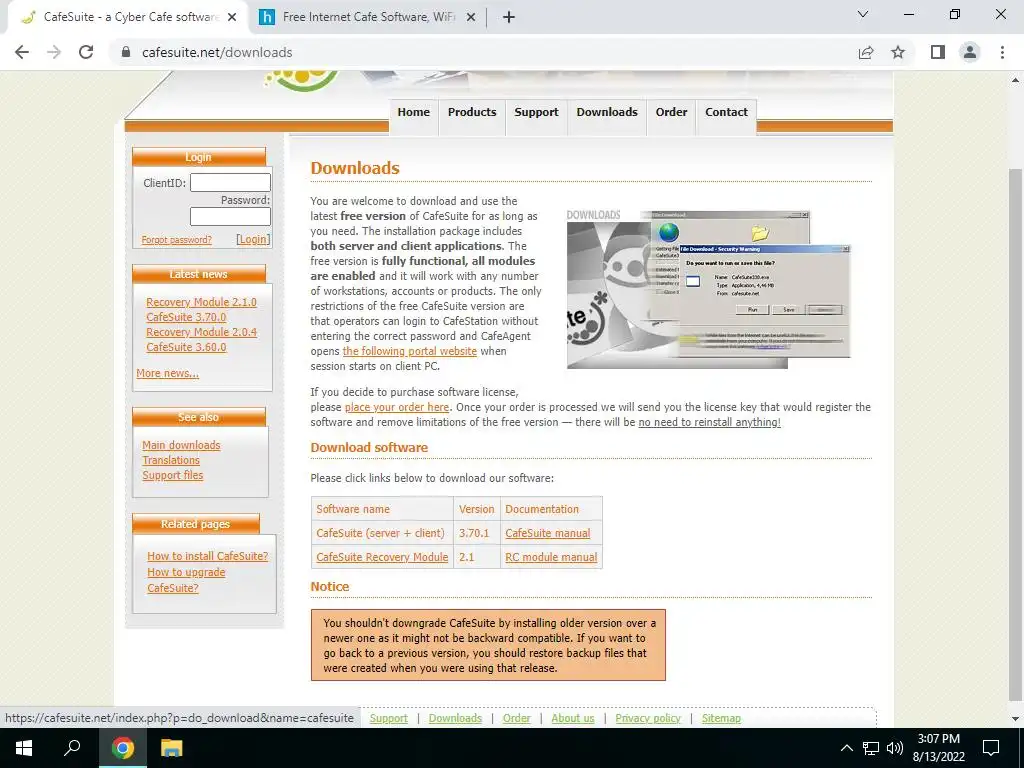Click the address bar URL
Image resolution: width=1024 pixels, height=768 pixels.
click(217, 52)
